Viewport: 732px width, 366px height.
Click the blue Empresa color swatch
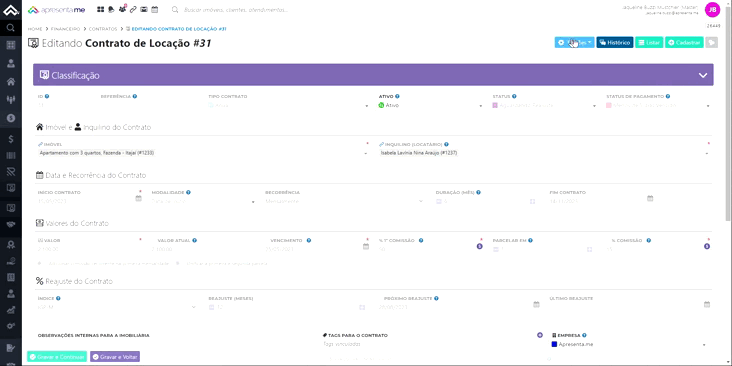tap(554, 345)
